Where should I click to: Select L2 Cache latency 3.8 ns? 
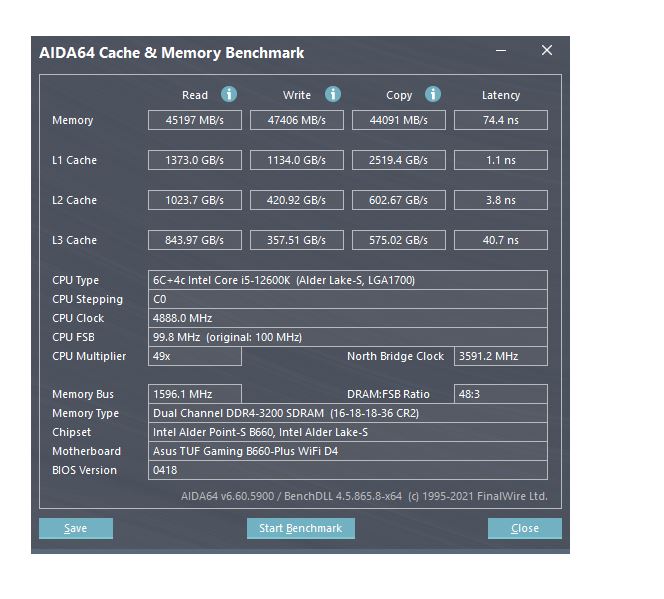501,200
